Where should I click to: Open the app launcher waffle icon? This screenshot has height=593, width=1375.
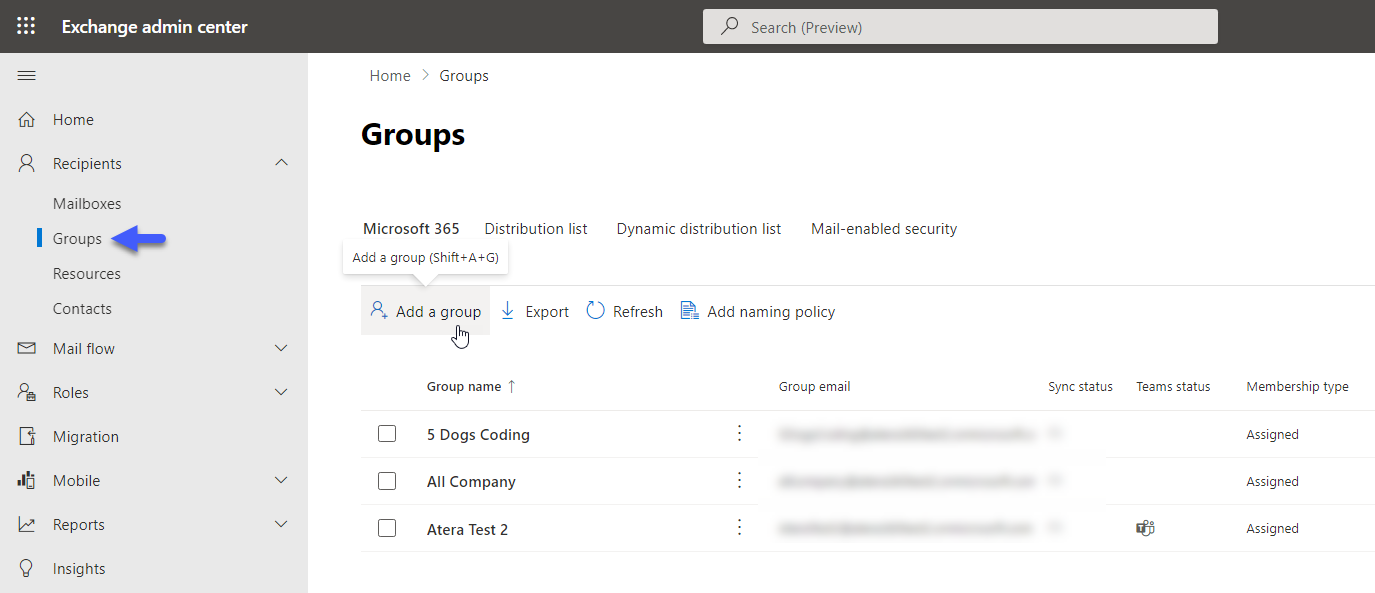click(x=26, y=27)
